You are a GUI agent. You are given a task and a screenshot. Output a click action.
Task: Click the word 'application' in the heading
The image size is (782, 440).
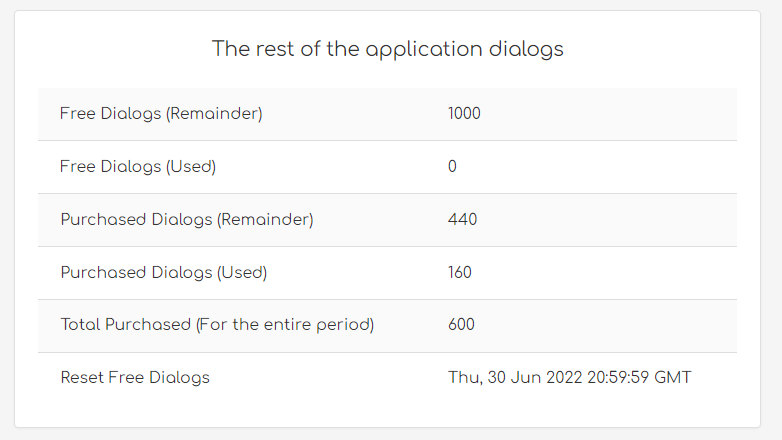pos(417,49)
